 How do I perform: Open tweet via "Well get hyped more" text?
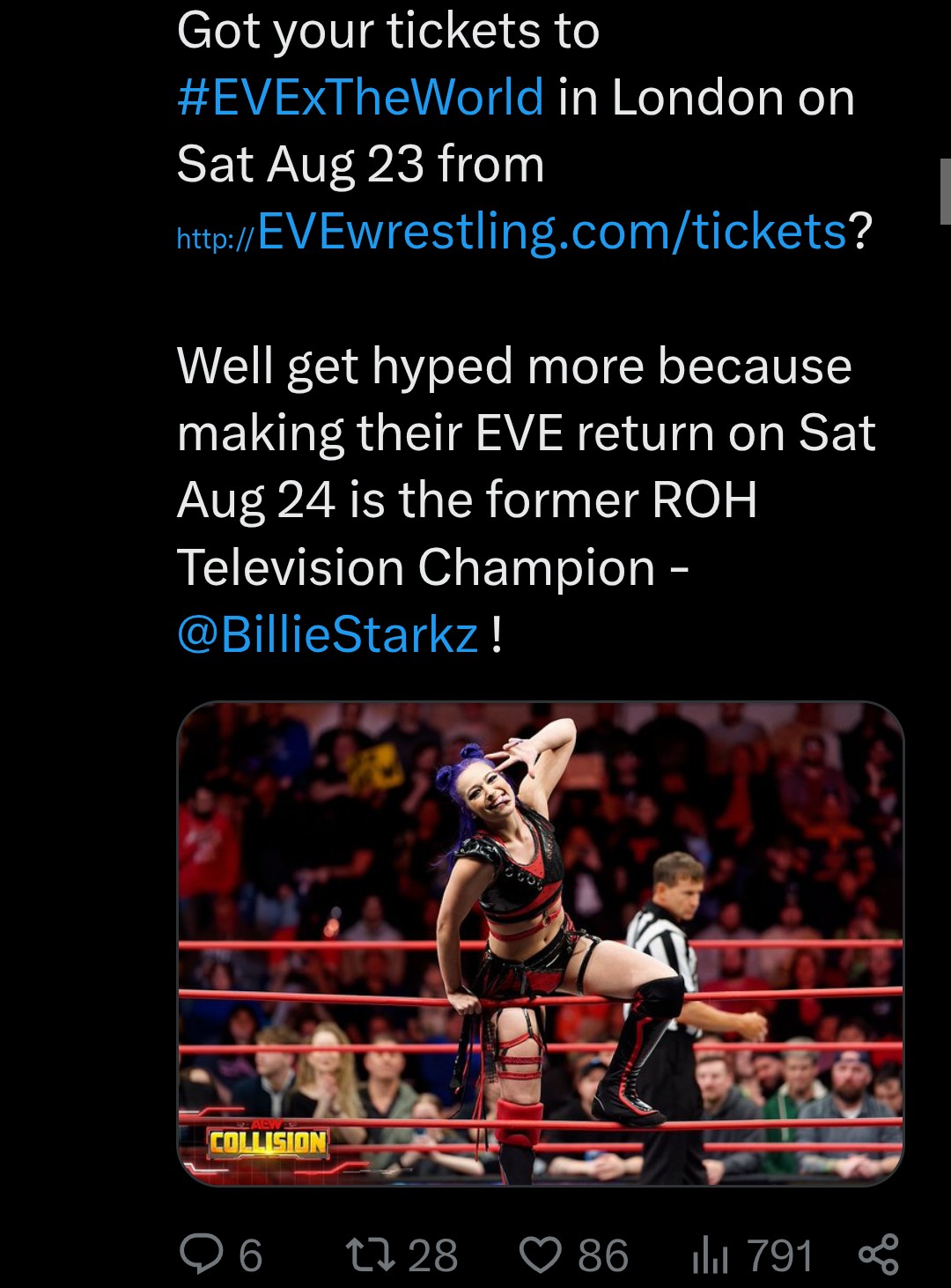pyautogui.click(x=514, y=366)
